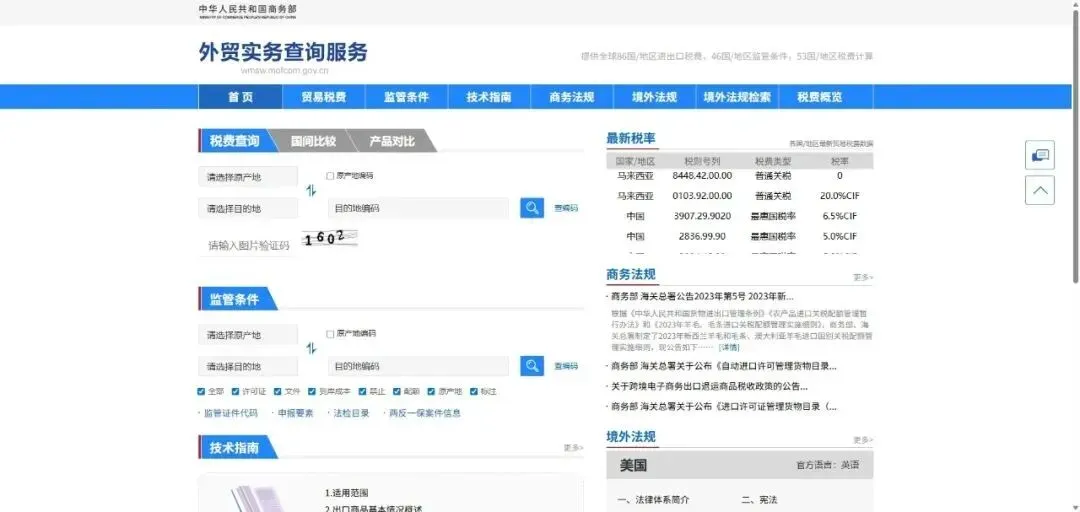Open 跨境电子商务出口退运商品税收政策 notice
Screen dimensions: 1080x512
[x=709, y=387]
